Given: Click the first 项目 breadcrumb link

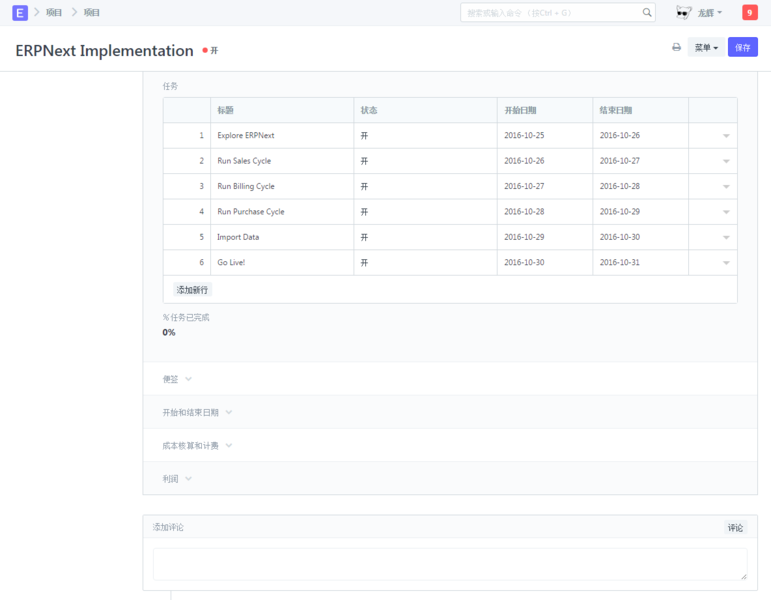Looking at the screenshot, I should point(54,13).
